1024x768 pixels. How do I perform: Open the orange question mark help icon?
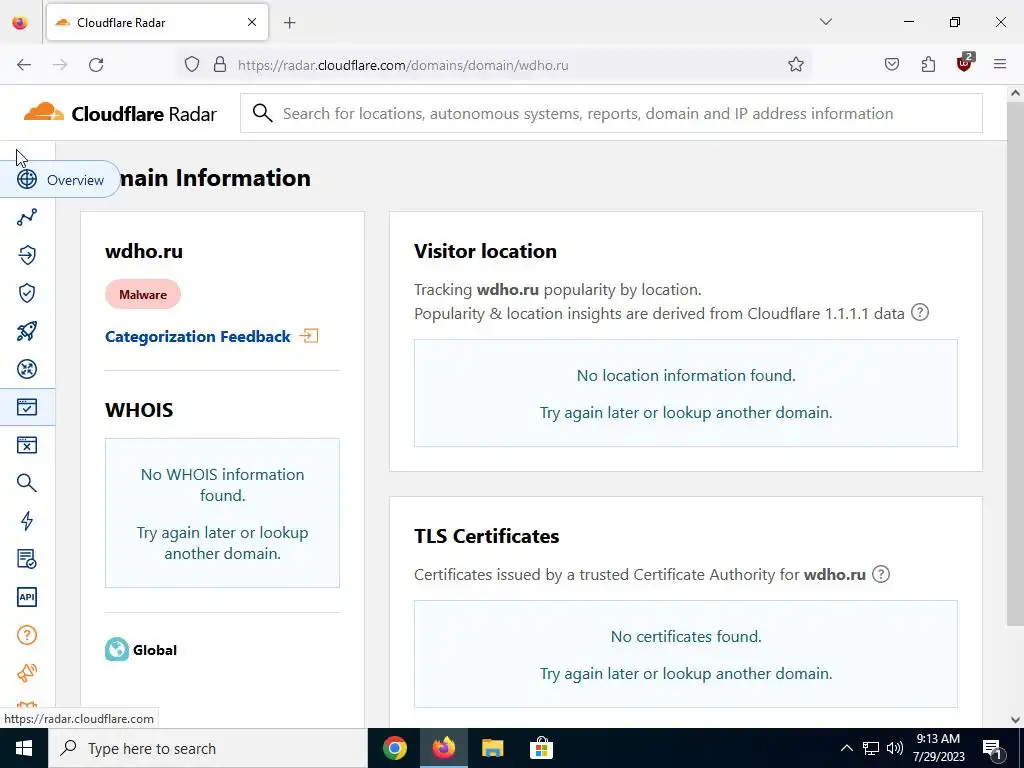[x=27, y=635]
